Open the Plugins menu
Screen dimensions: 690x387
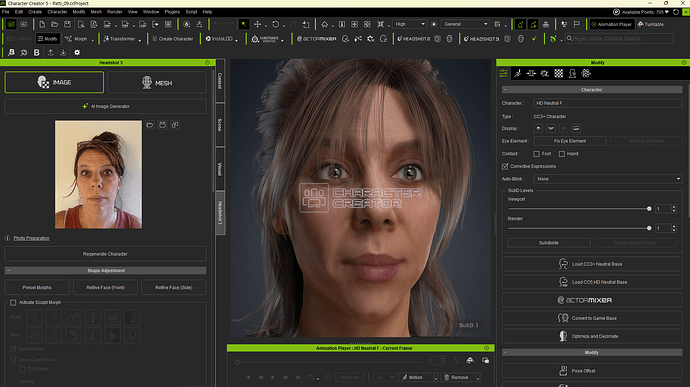[172, 12]
